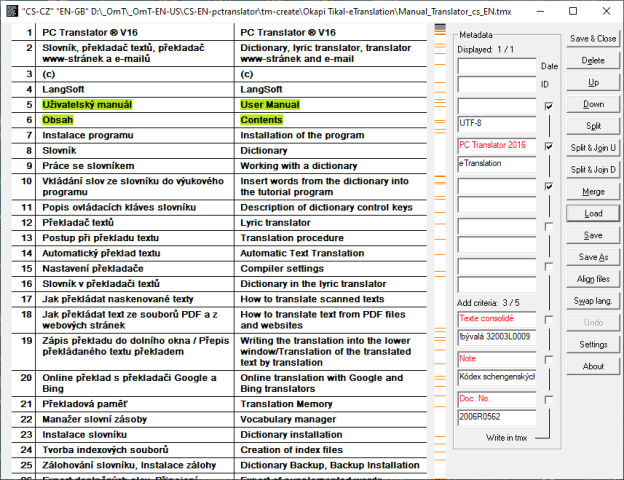Click the Kódex schengenských field
The height and width of the screenshot is (480, 624).
tap(497, 377)
